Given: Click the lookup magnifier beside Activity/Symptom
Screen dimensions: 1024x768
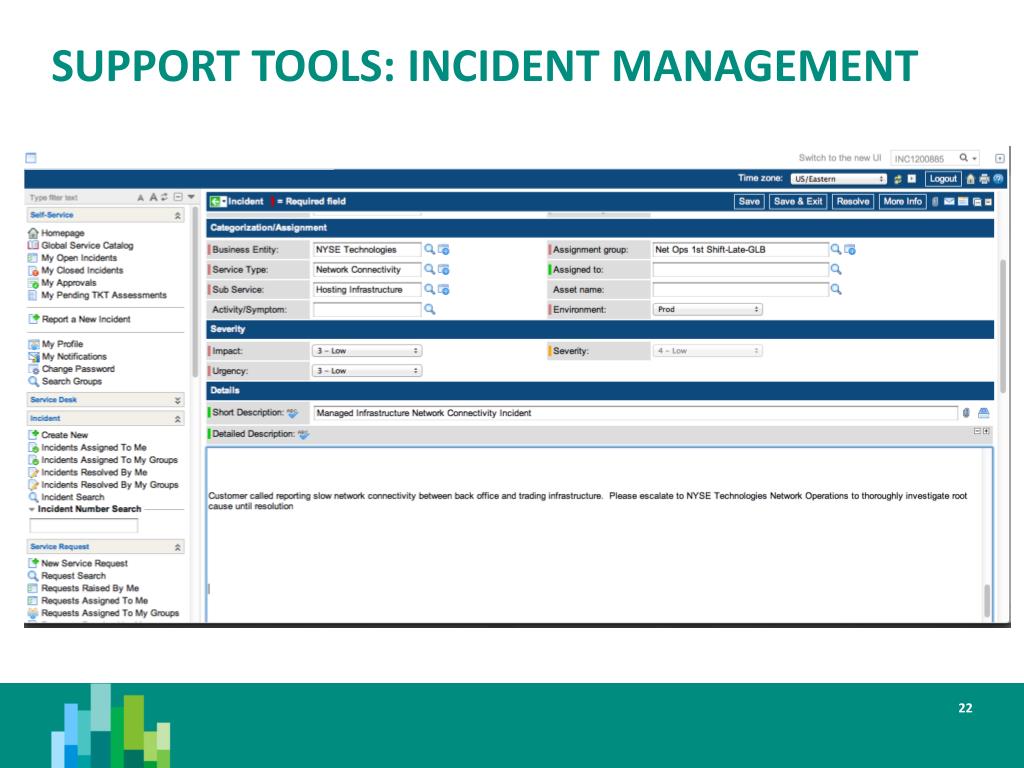Looking at the screenshot, I should [429, 310].
